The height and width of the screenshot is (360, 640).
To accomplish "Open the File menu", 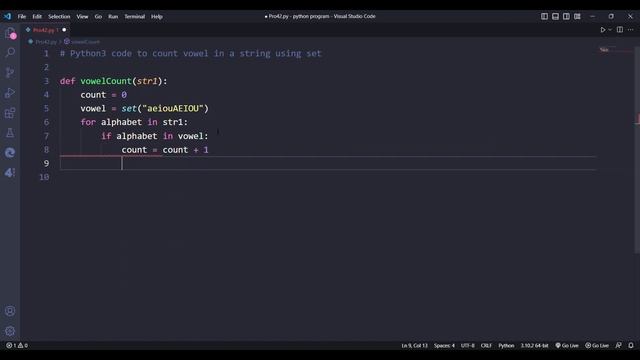I will pos(22,16).
